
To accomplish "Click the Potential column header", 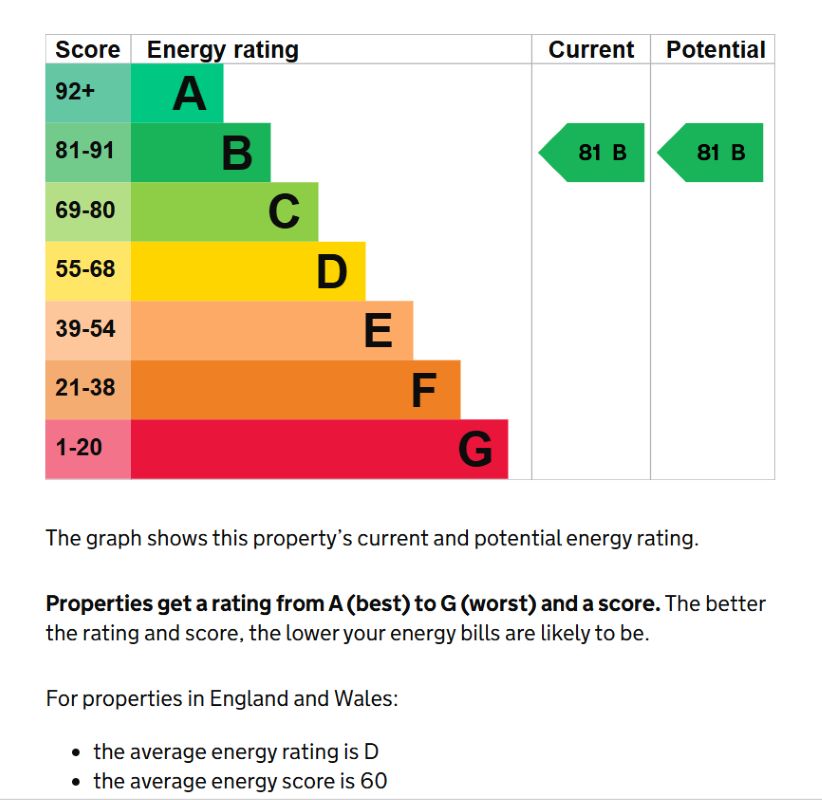I will click(x=716, y=50).
